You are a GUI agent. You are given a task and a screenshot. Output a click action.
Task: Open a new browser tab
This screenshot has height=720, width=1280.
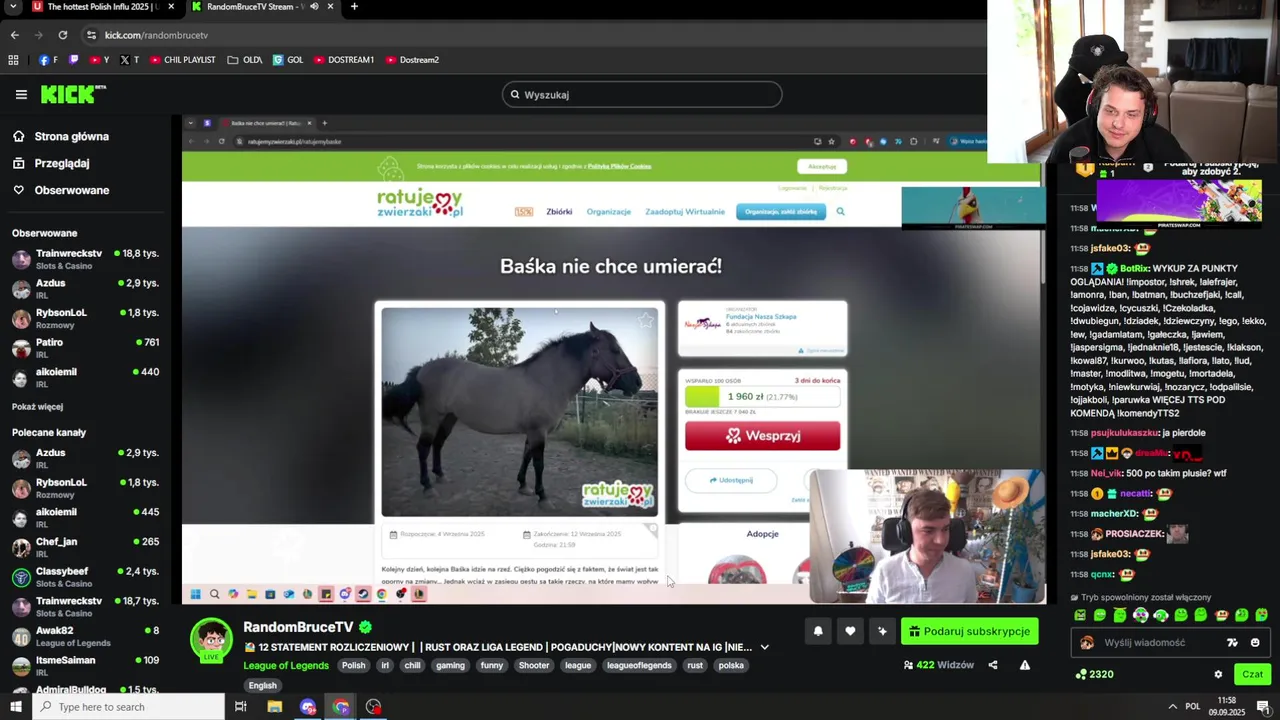[354, 7]
